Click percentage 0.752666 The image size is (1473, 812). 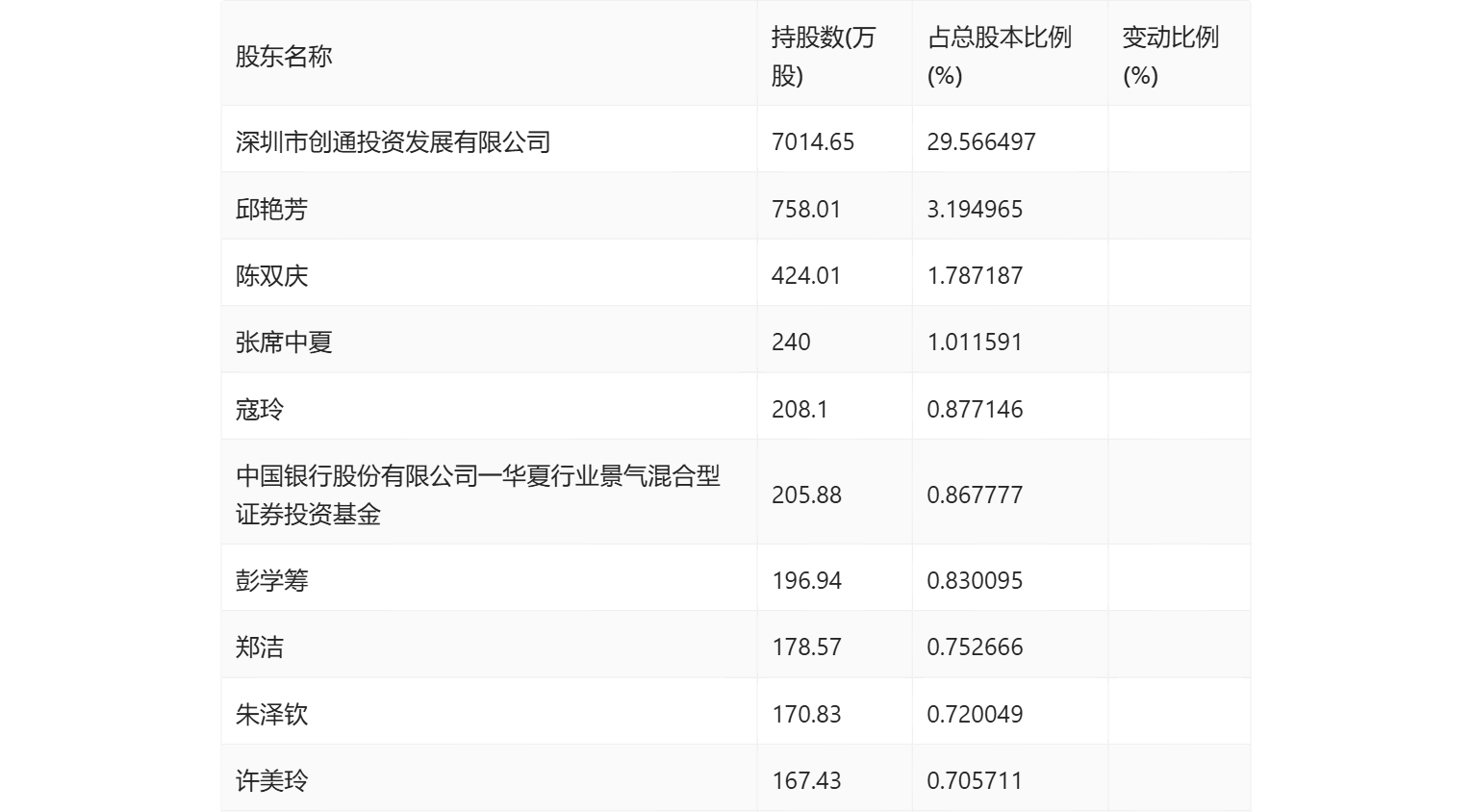click(975, 647)
